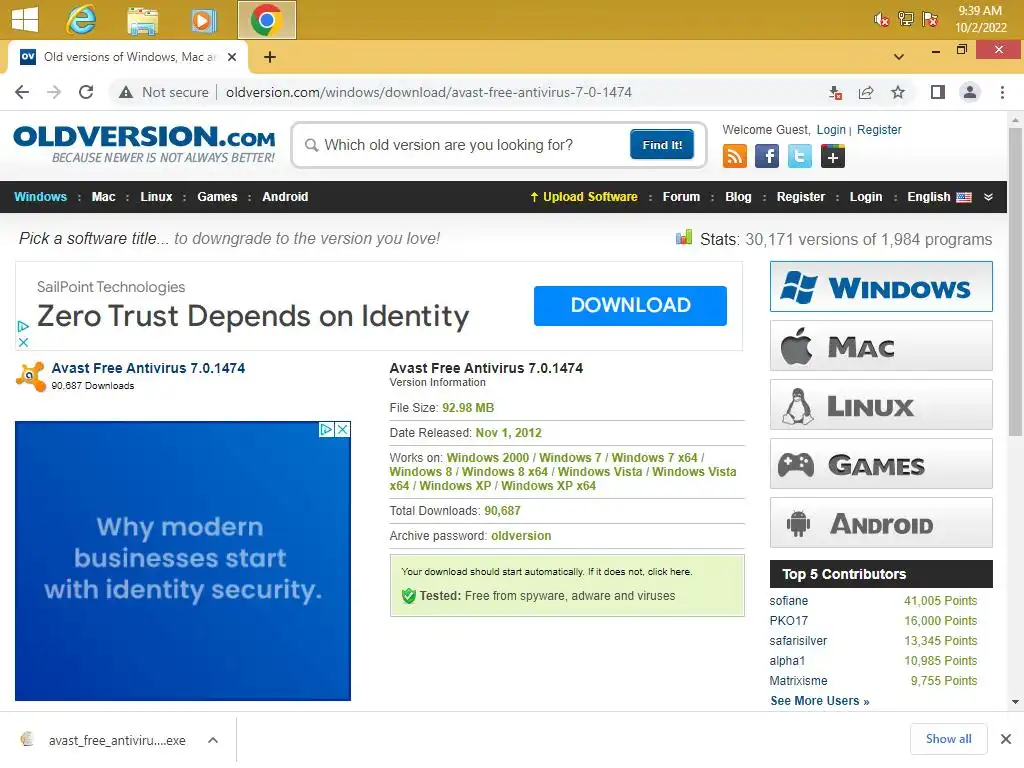1024x768 pixels.
Task: Click the header Register link
Action: 879,129
